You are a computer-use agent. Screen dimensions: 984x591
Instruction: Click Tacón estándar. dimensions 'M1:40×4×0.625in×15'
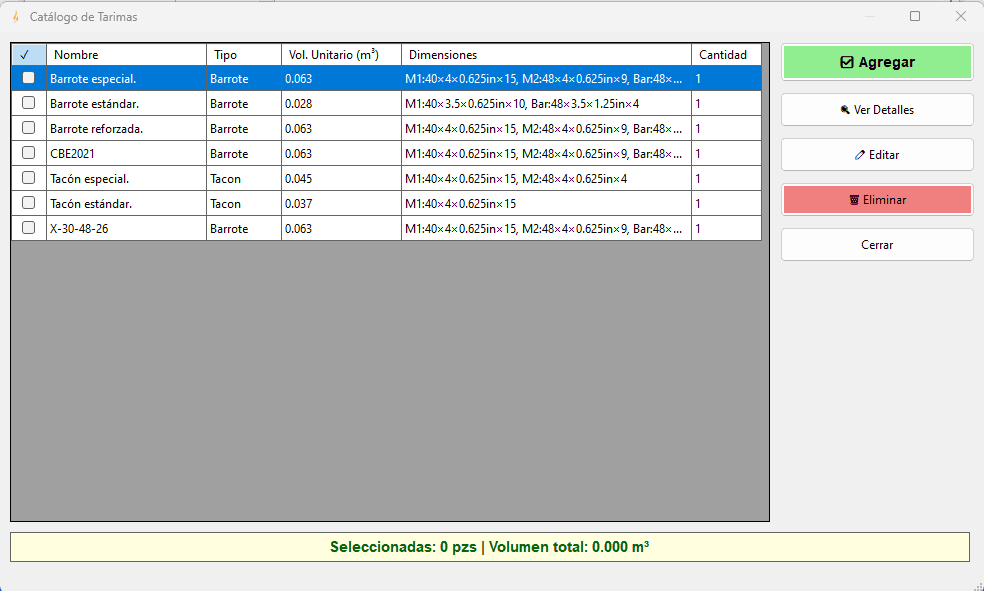(x=547, y=204)
